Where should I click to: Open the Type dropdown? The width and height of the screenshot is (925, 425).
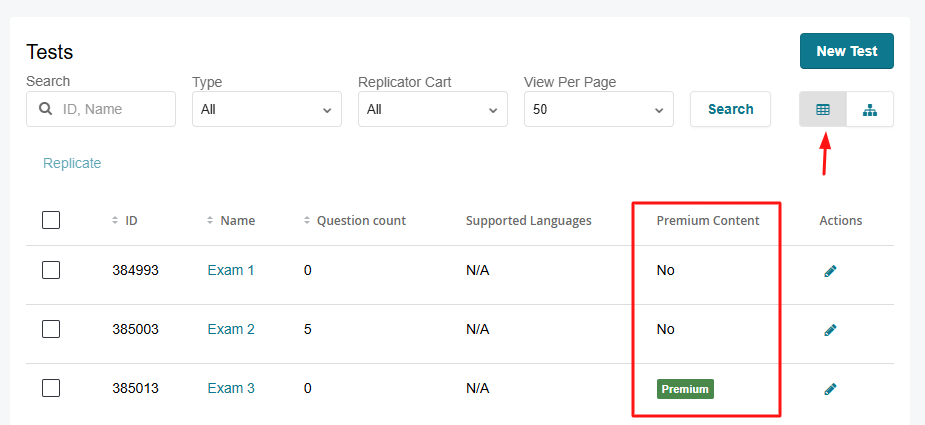point(266,109)
